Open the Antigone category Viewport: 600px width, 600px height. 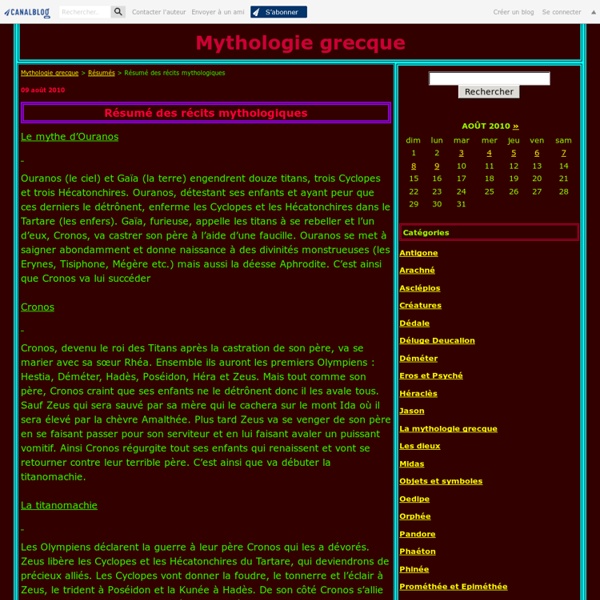[419, 253]
